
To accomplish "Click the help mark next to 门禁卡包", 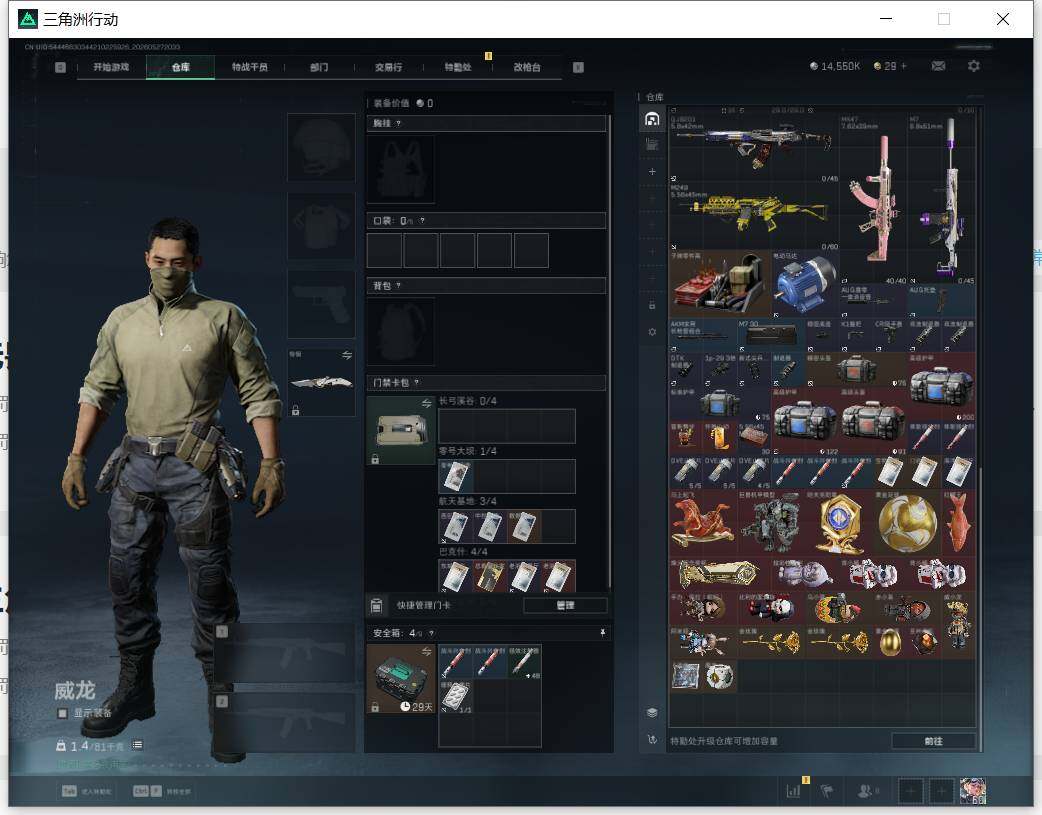I will pyautogui.click(x=417, y=382).
